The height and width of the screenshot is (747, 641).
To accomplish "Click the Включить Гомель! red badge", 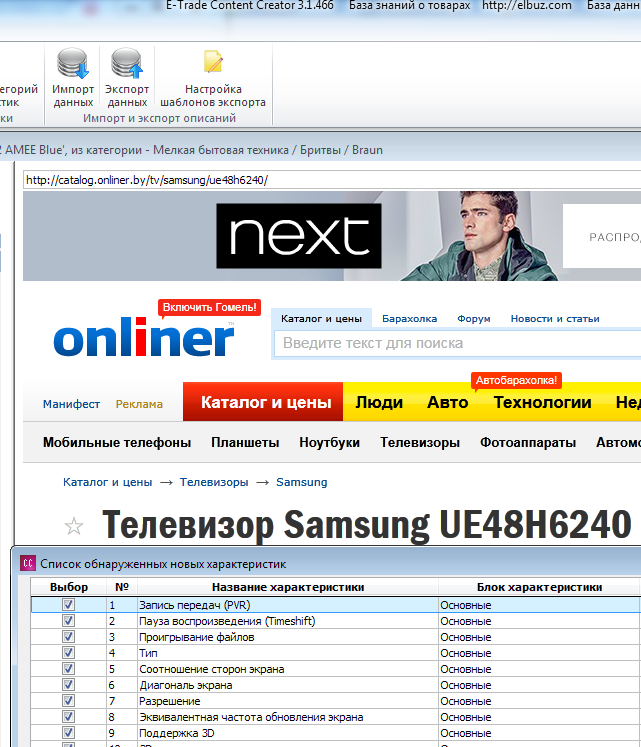I will pyautogui.click(x=210, y=307).
